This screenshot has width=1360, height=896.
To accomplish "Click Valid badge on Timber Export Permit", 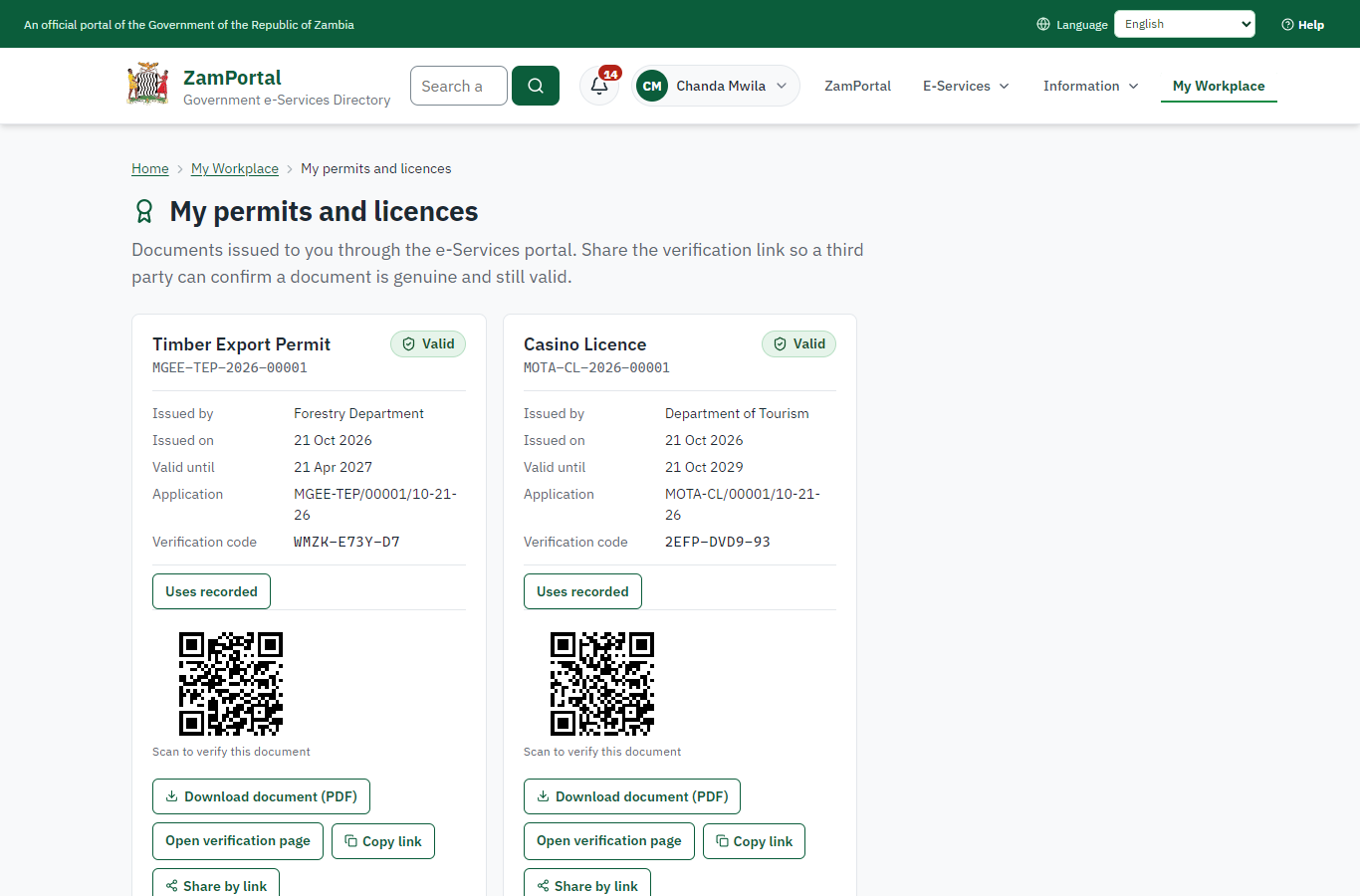I will pos(428,344).
